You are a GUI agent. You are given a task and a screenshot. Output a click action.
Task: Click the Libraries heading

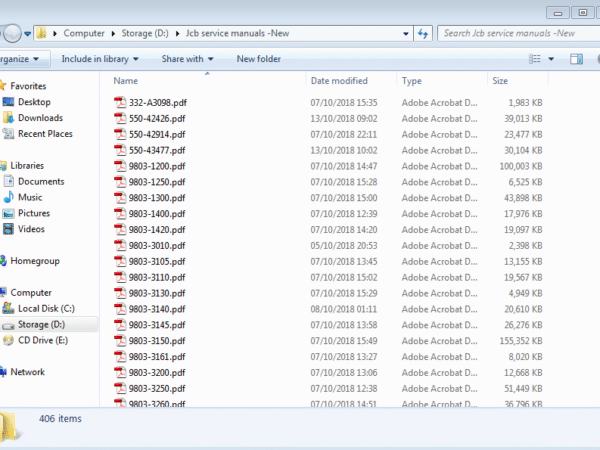tap(27, 166)
